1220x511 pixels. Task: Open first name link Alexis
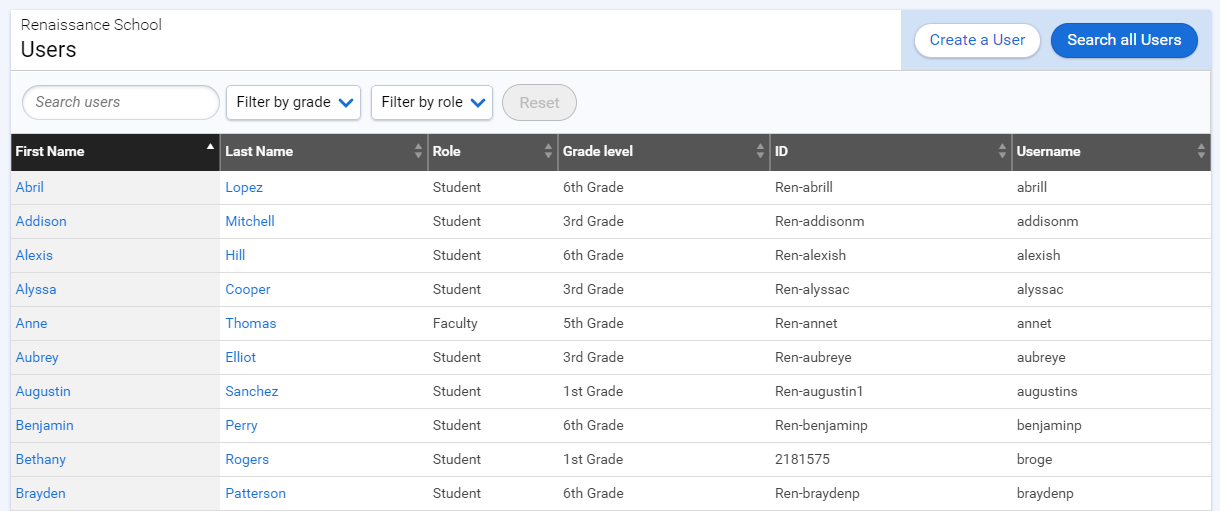click(34, 255)
